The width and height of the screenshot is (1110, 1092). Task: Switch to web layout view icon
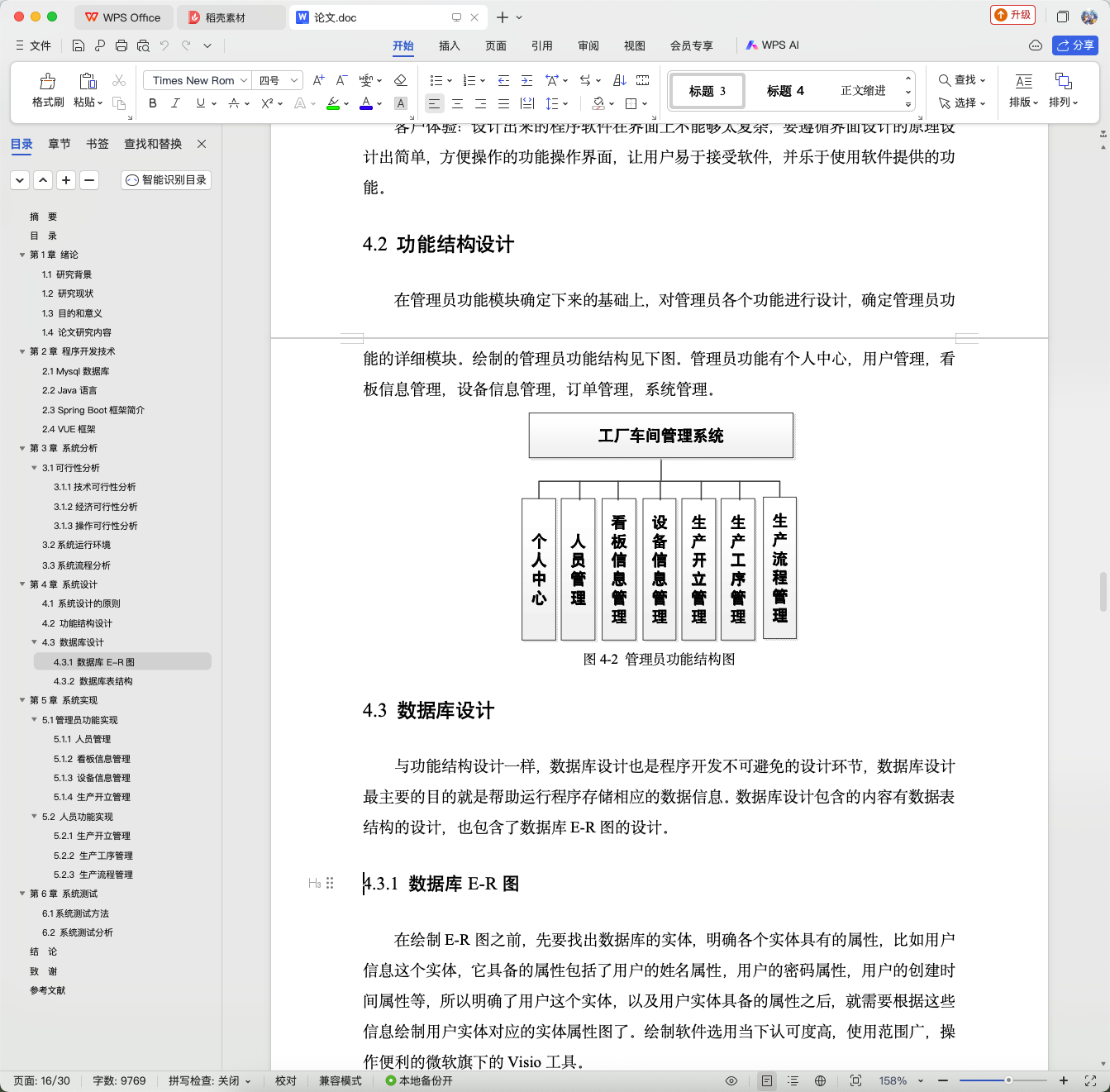coord(820,1080)
